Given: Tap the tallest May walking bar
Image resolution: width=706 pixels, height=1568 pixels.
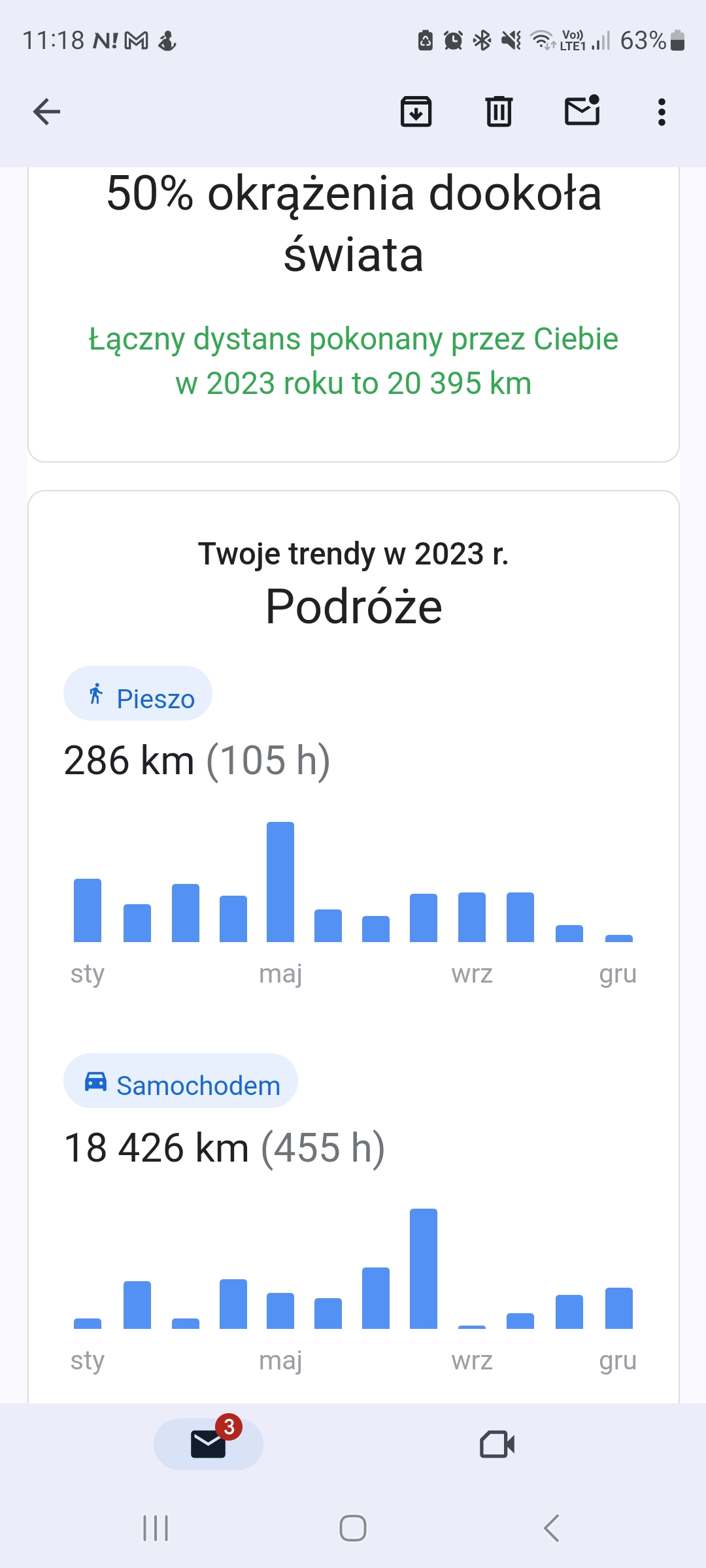Looking at the screenshot, I should click(280, 882).
